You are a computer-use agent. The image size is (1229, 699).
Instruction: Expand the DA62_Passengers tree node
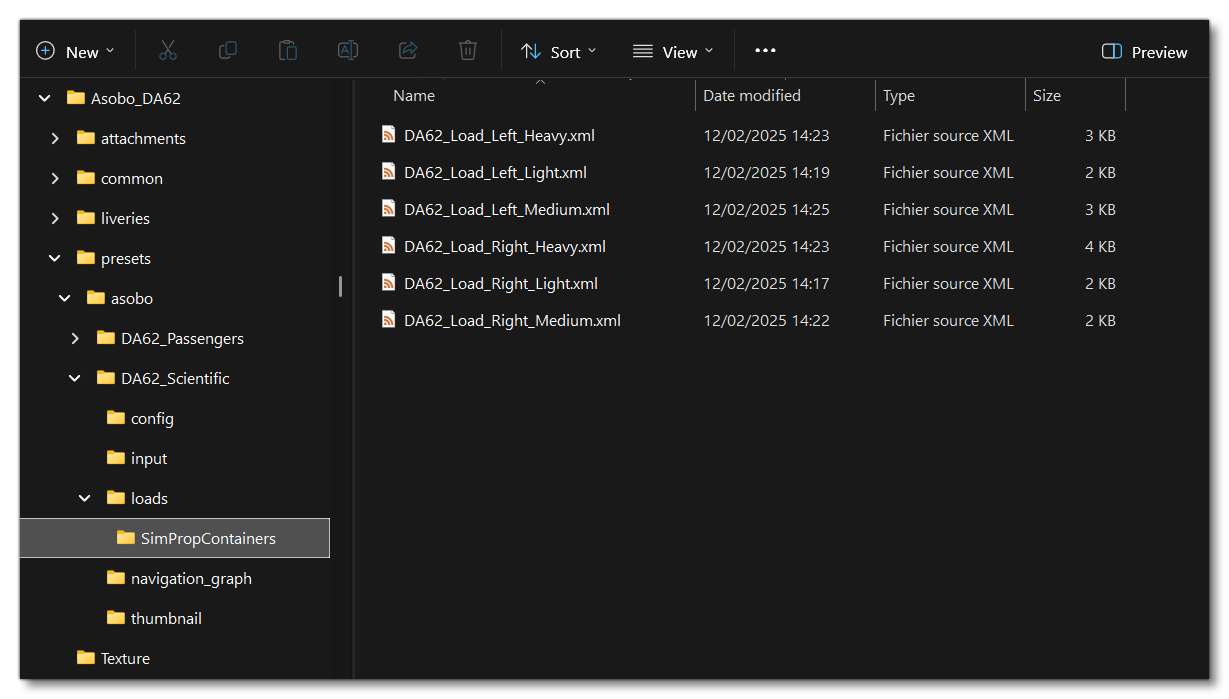point(74,338)
